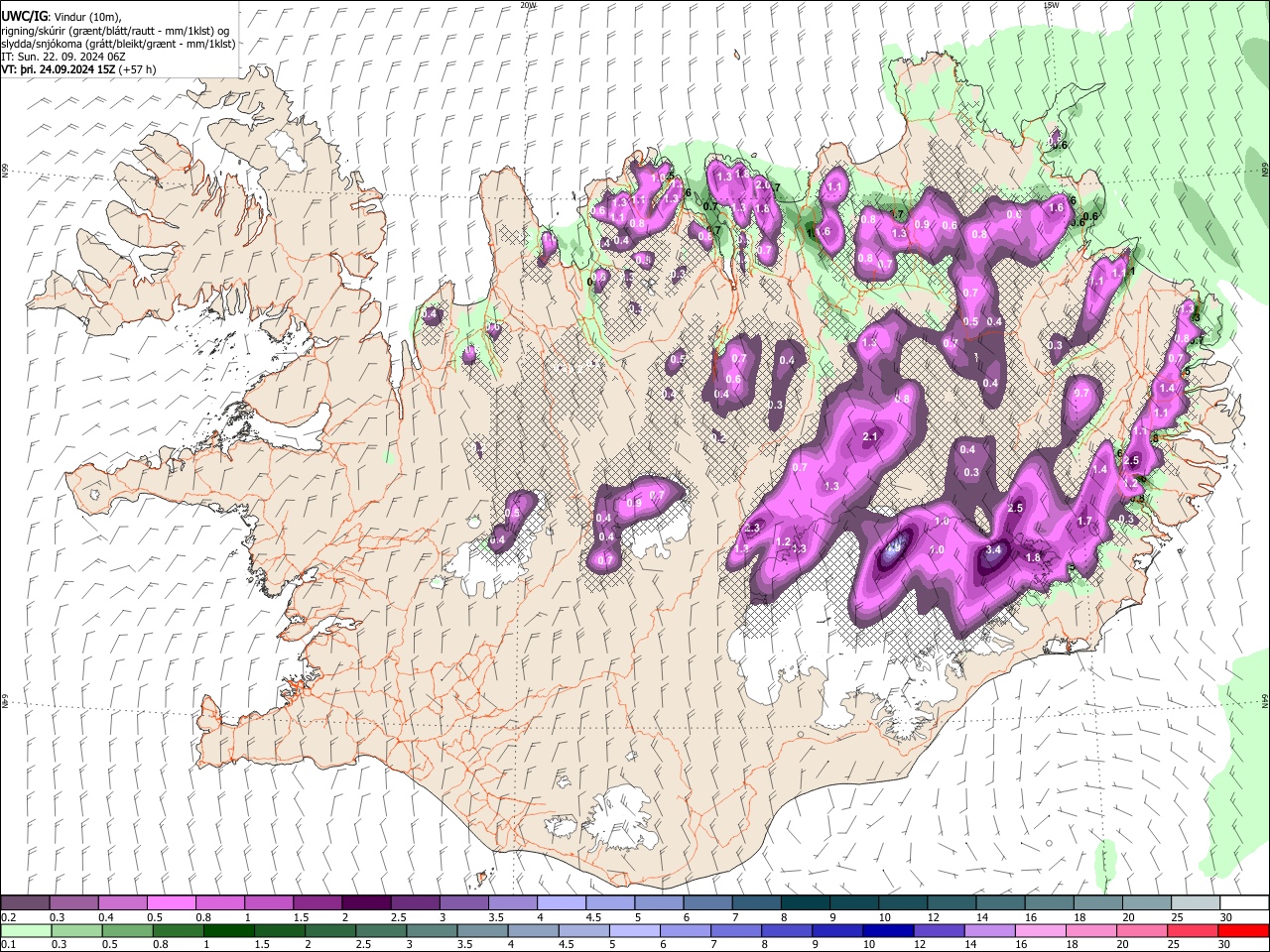
Task: Click the '4.5' label under purple legend
Action: point(593,917)
